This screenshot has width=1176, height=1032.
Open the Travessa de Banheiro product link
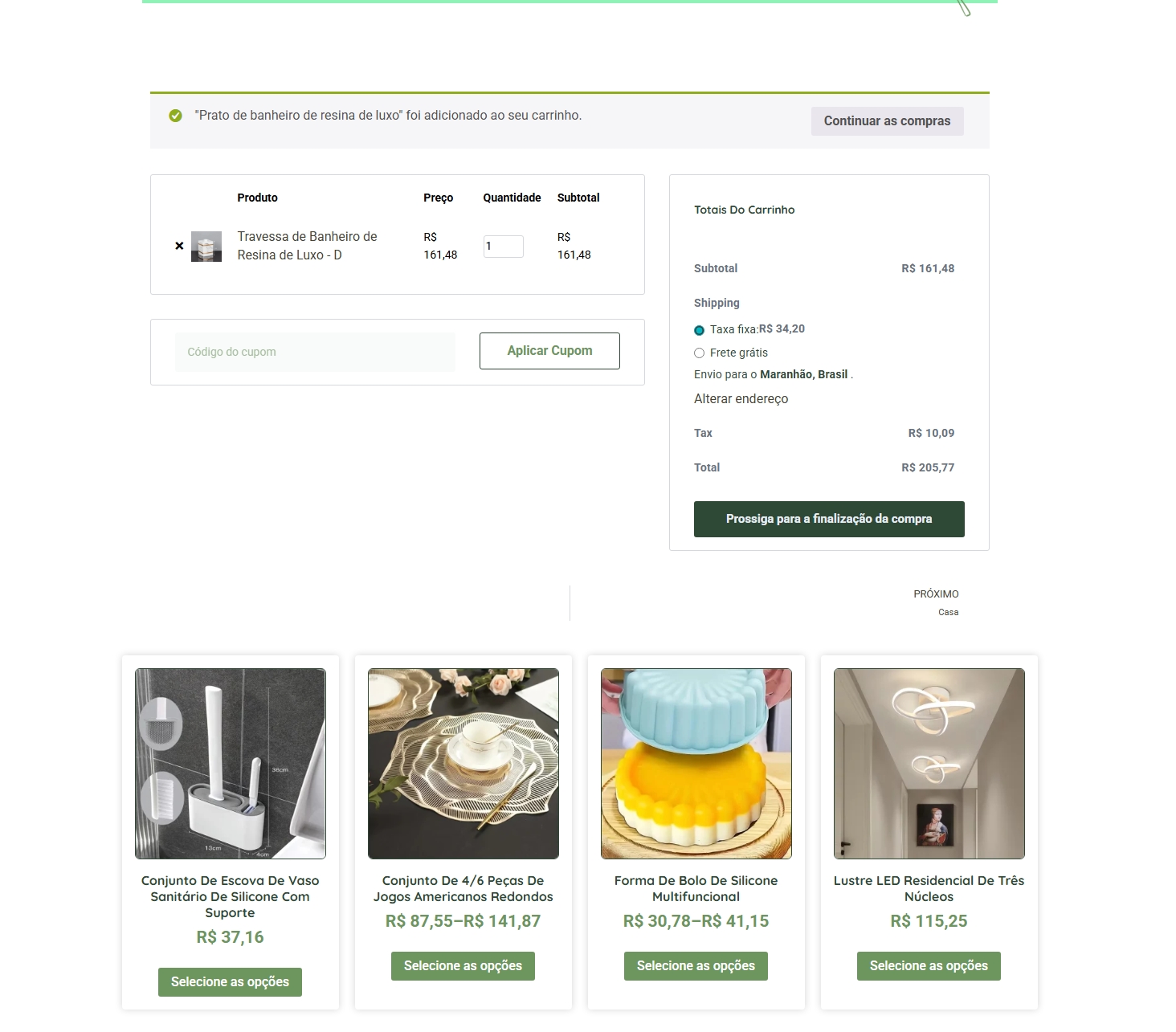point(307,246)
